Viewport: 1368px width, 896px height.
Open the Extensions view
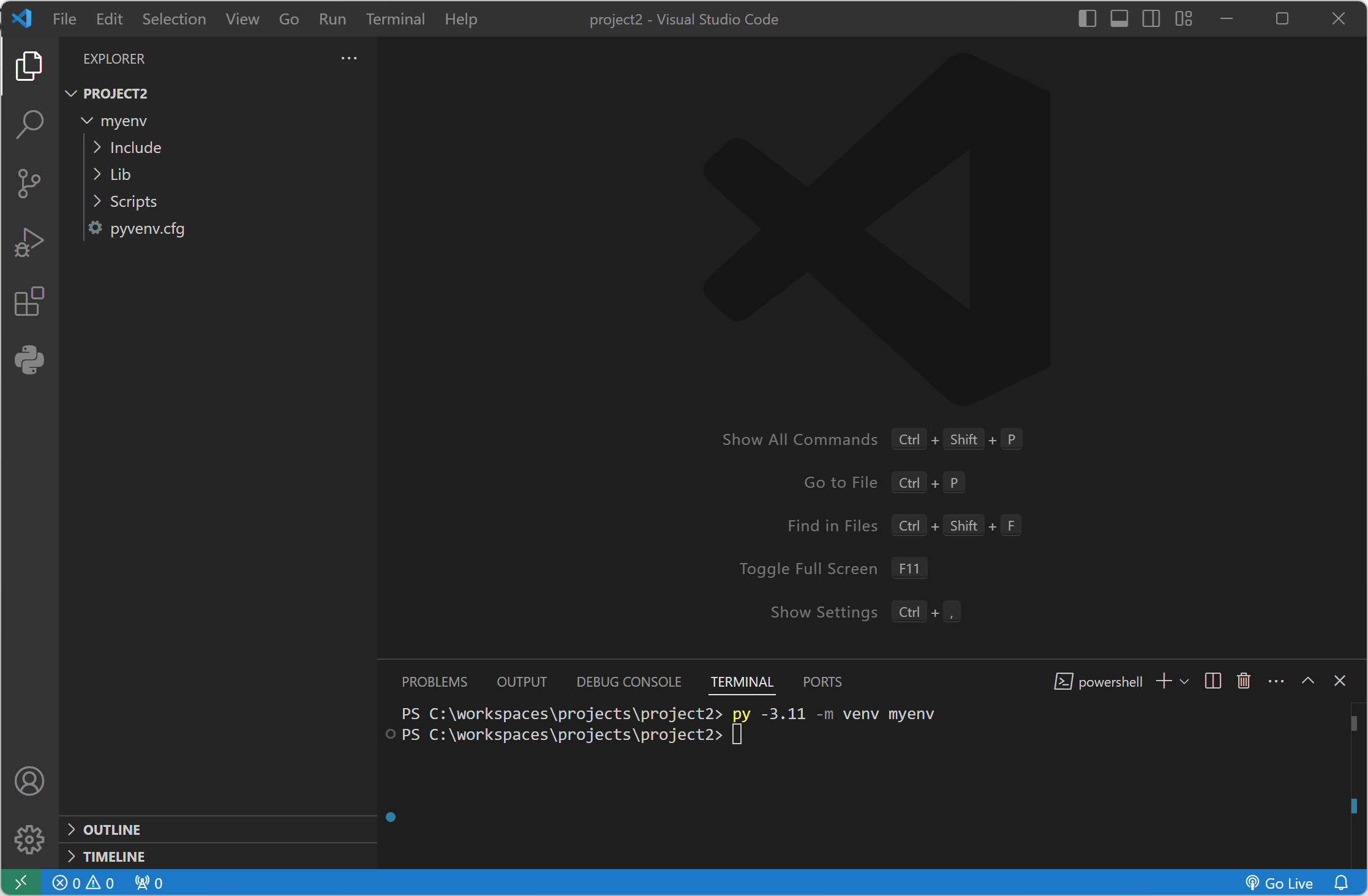click(x=29, y=301)
